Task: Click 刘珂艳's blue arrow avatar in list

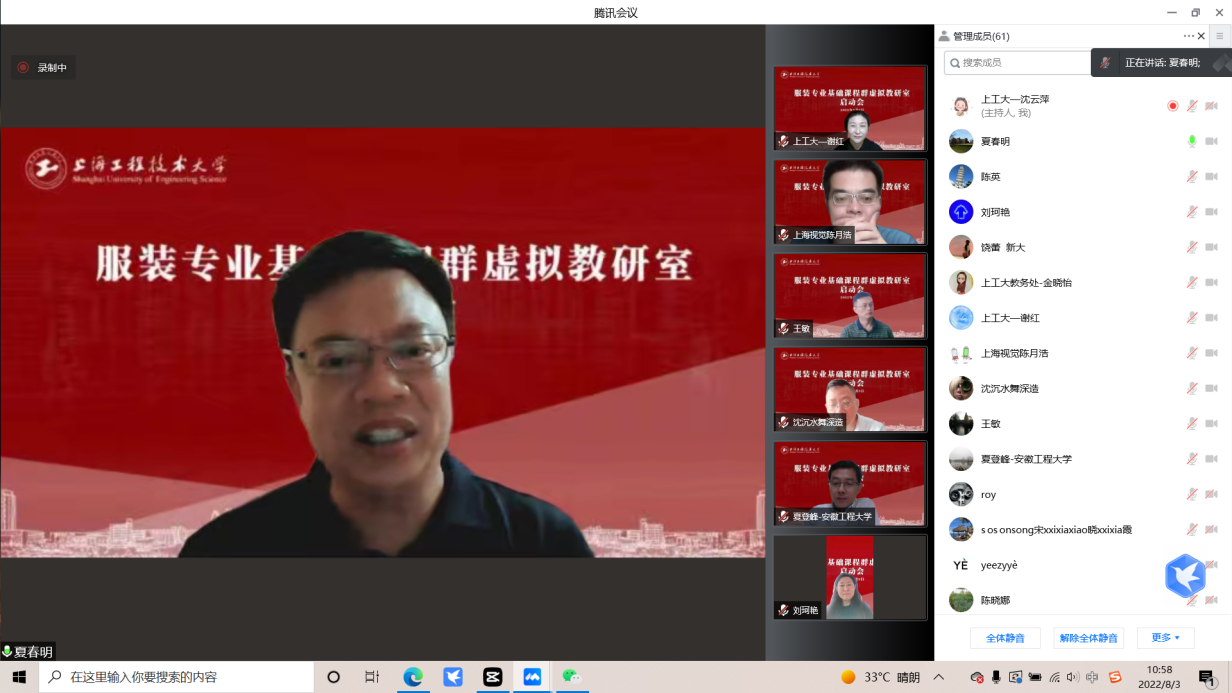Action: point(961,212)
